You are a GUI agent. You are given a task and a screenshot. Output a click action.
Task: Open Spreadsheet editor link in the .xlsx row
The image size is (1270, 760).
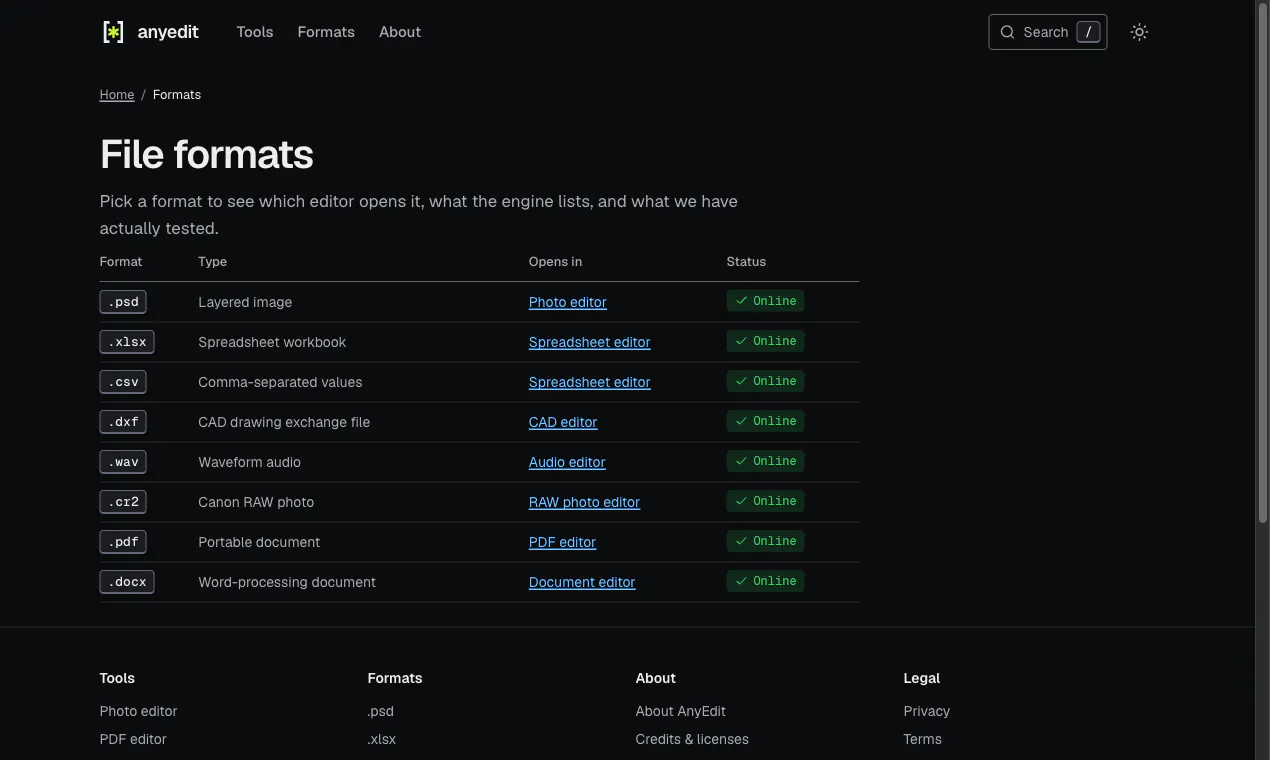pos(590,342)
